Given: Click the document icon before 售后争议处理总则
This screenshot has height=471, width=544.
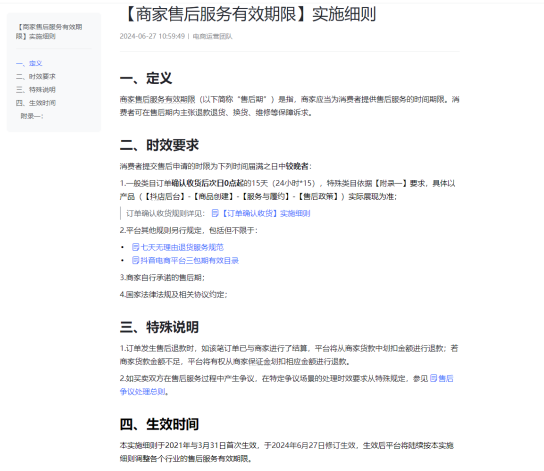Looking at the screenshot, I should [x=434, y=378].
